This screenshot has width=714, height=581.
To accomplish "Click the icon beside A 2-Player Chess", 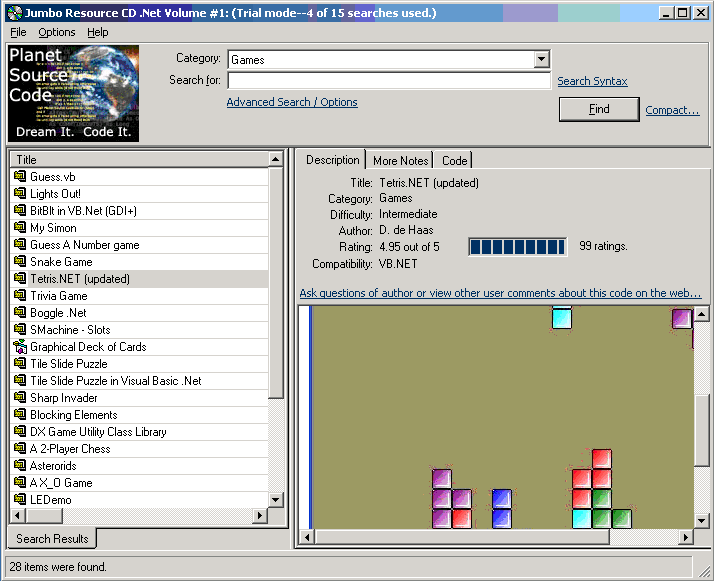I will point(20,448).
